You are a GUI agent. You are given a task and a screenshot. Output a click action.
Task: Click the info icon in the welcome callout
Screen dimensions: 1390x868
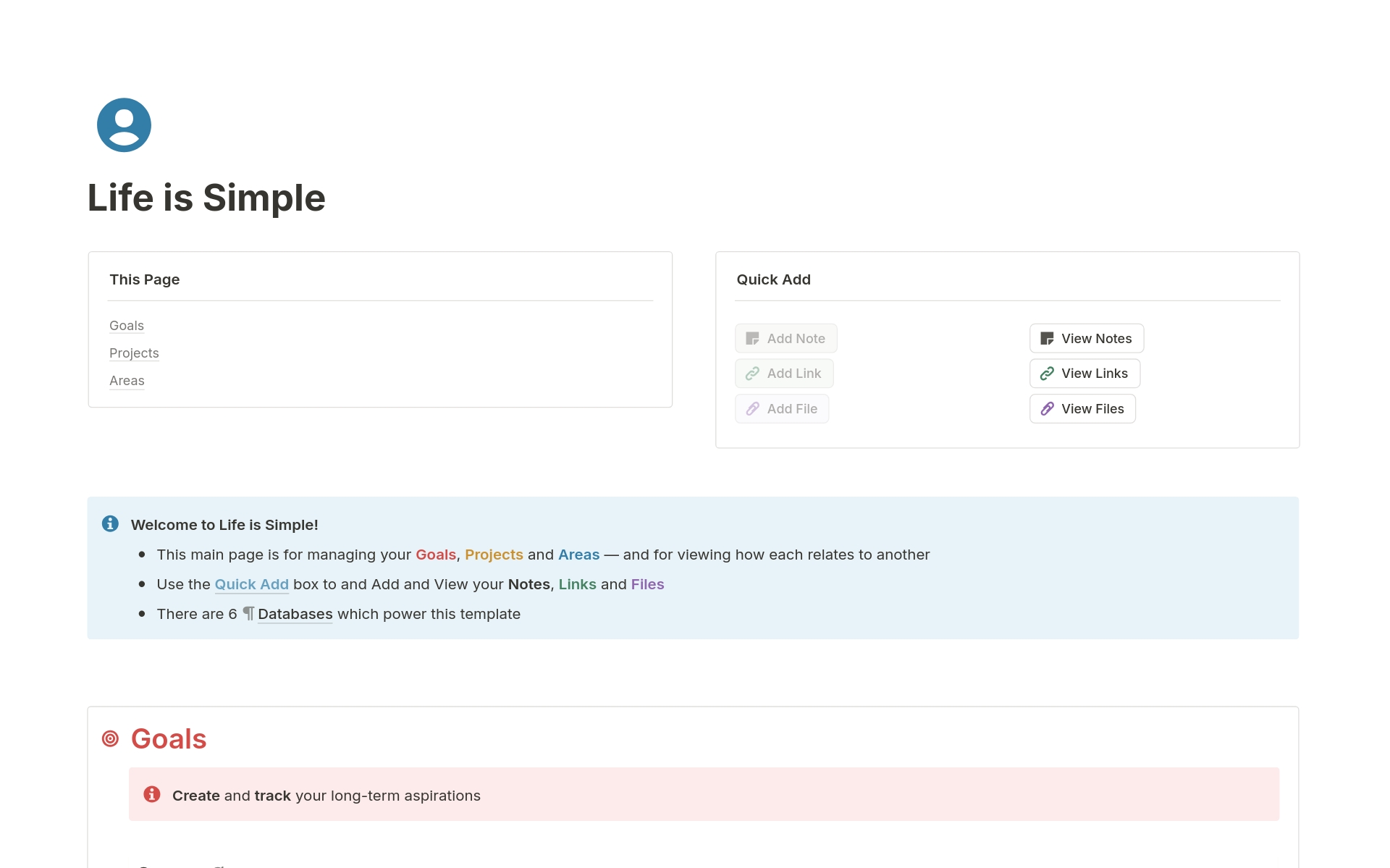[110, 523]
